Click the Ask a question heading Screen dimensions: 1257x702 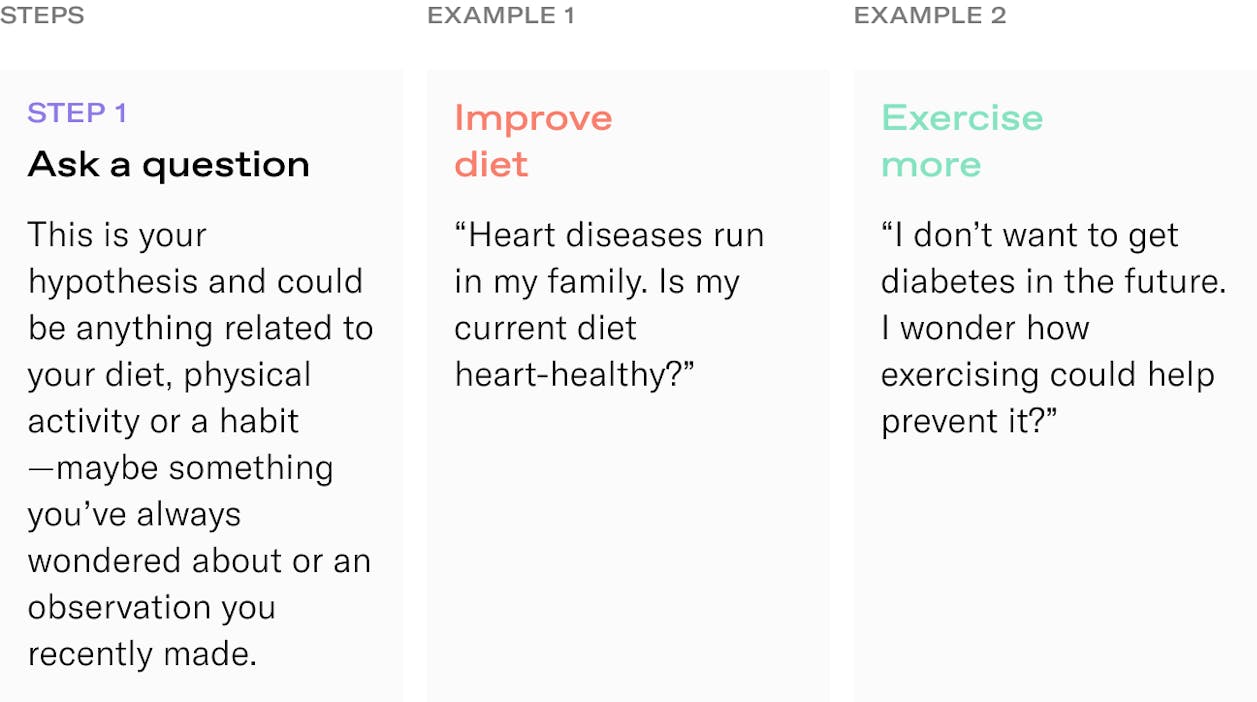169,164
